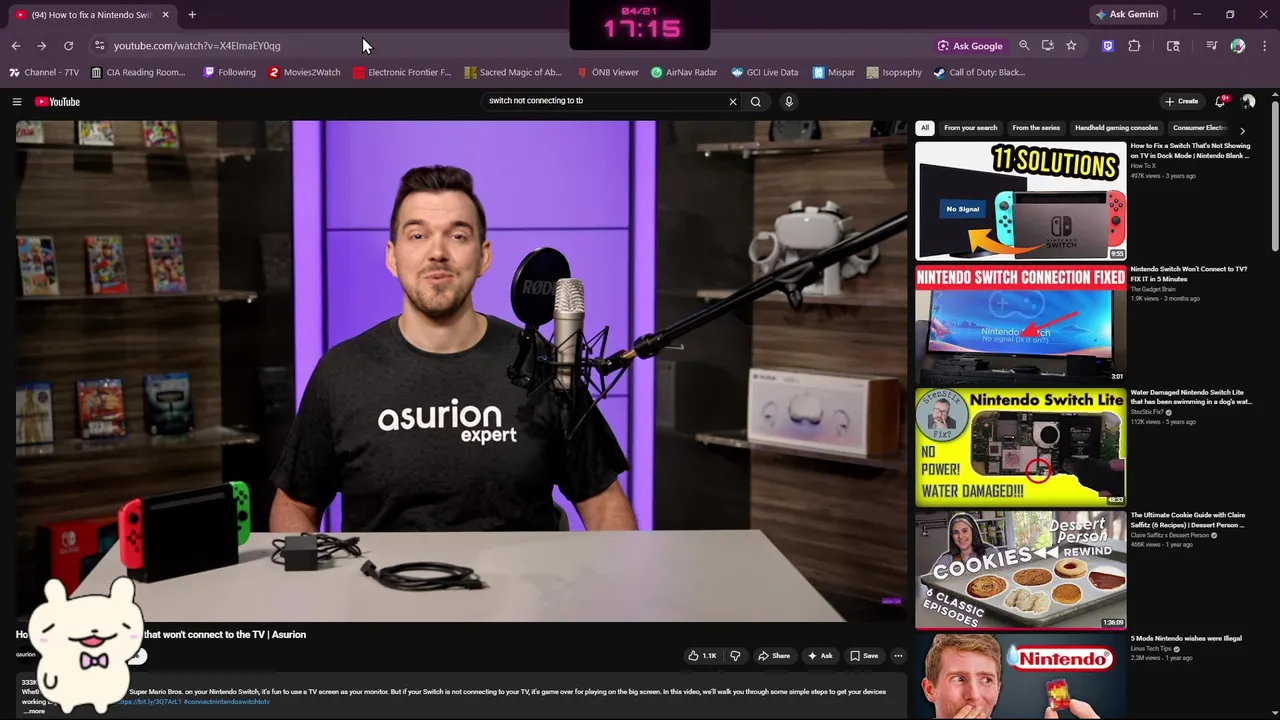Close the YouTube browser tab
This screenshot has height=720, width=1280.
[165, 15]
